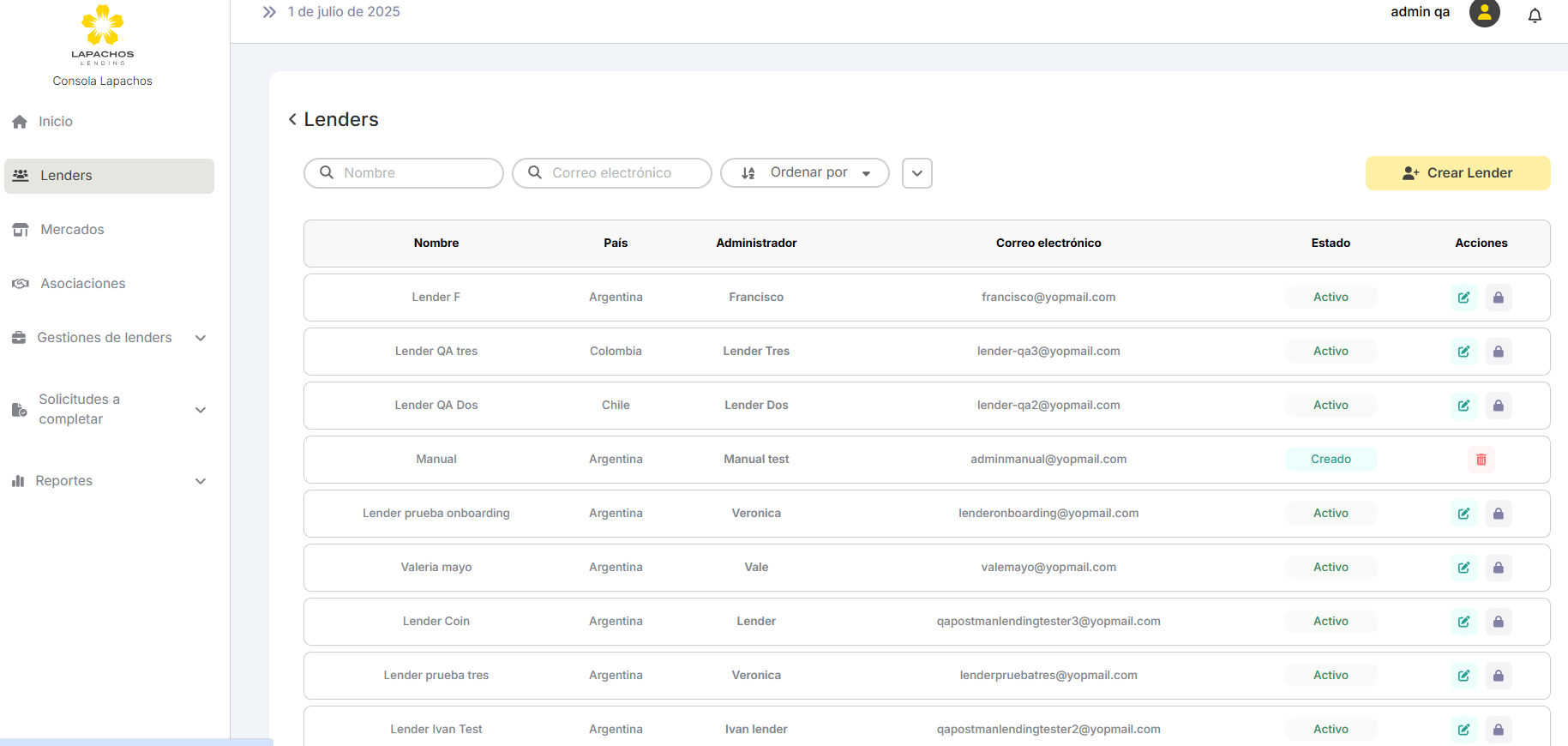Image resolution: width=1568 pixels, height=746 pixels.
Task: Click the edit icon for Lender F
Action: click(1463, 298)
